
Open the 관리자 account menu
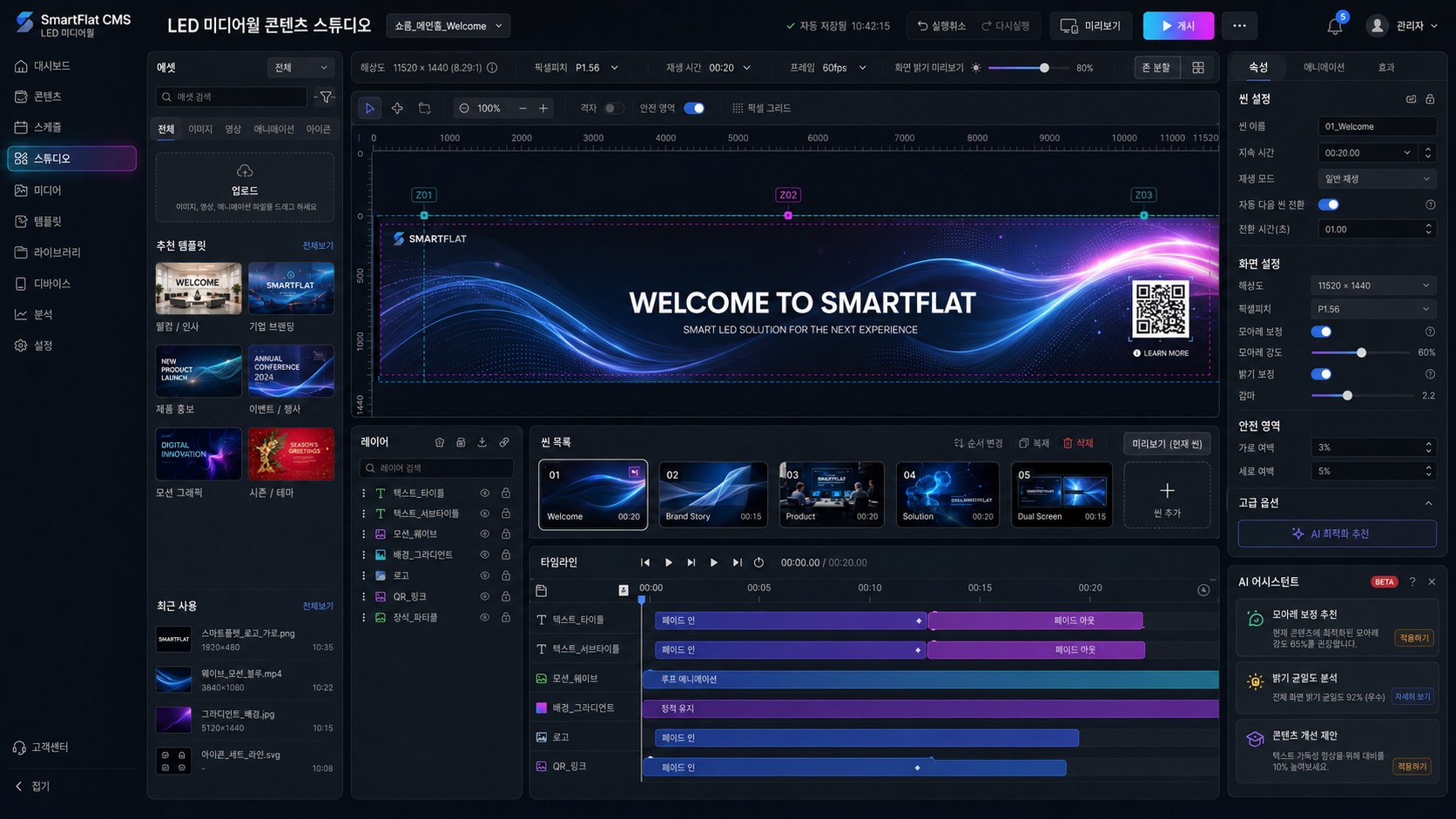1402,26
